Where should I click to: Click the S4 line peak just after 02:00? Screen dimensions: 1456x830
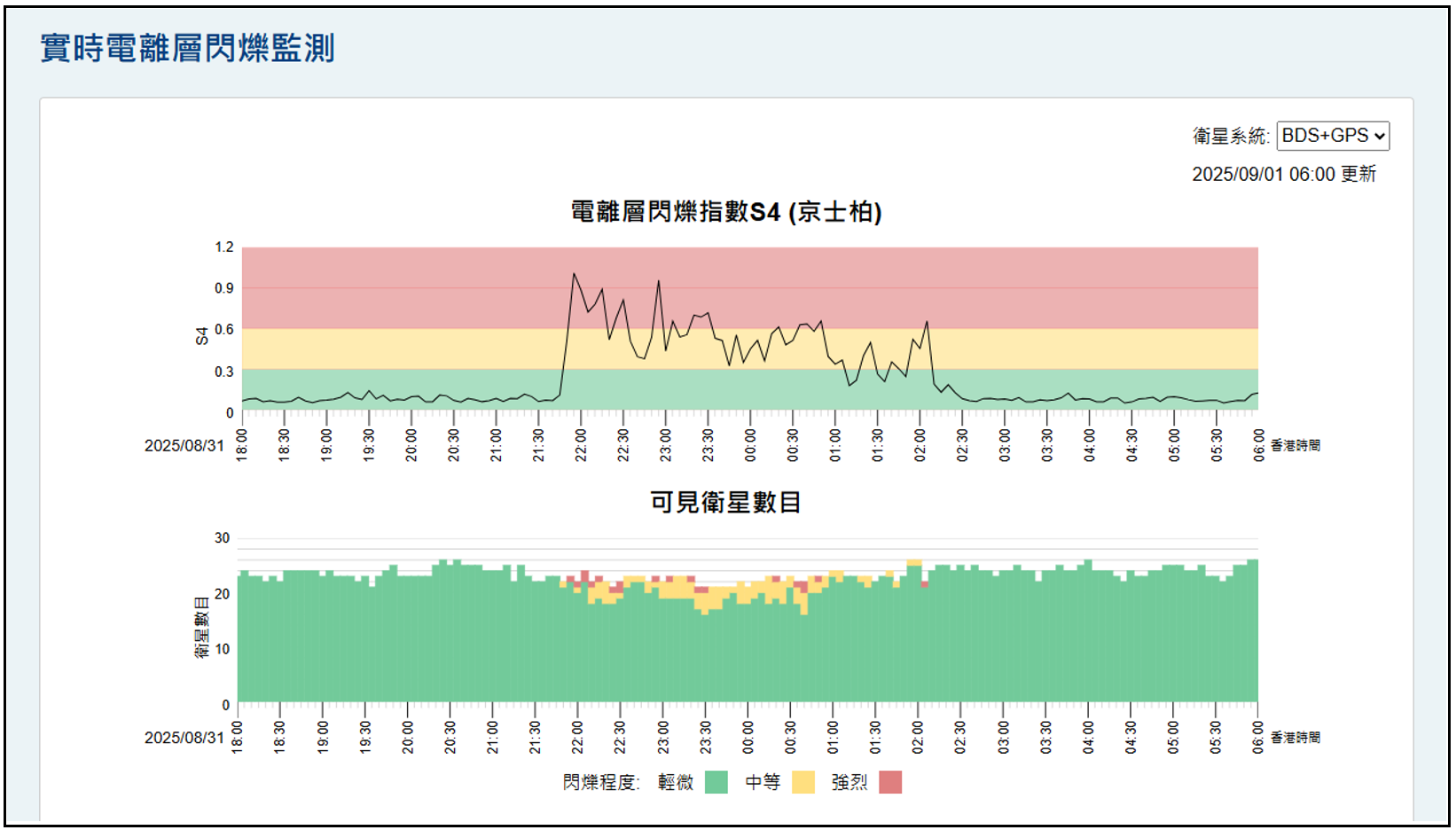(927, 322)
